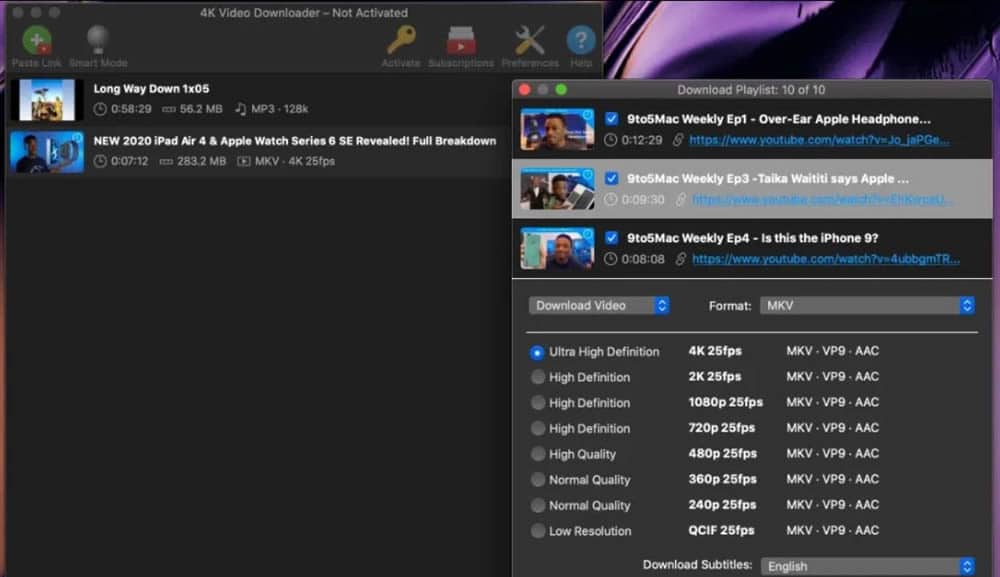Select NEW 2020 iPad Air 4 download title
Screen dimensions: 1000x577
click(x=295, y=141)
